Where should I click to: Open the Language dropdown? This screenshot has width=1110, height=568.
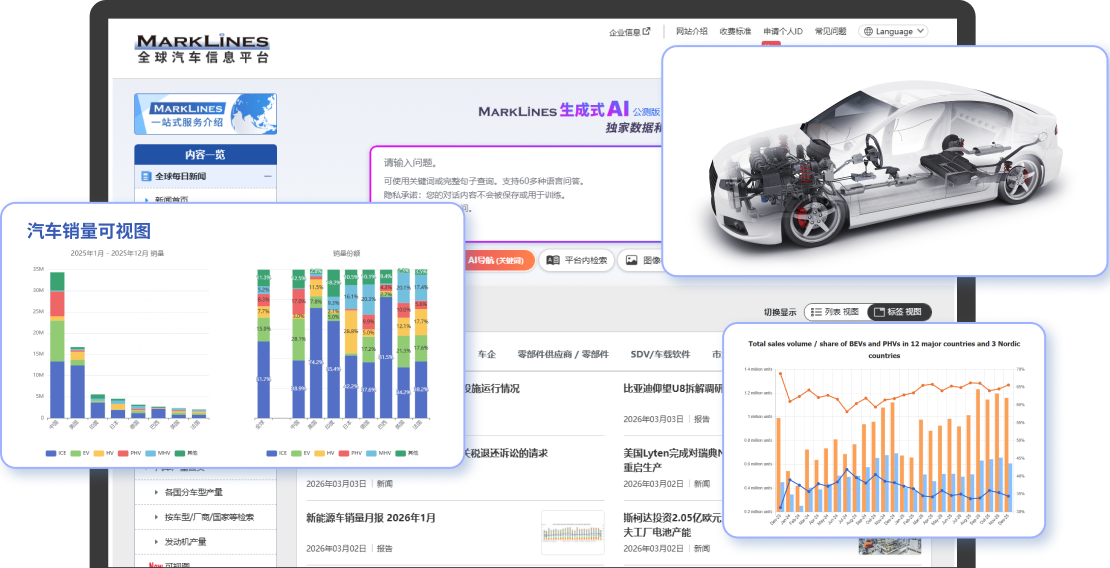[893, 31]
